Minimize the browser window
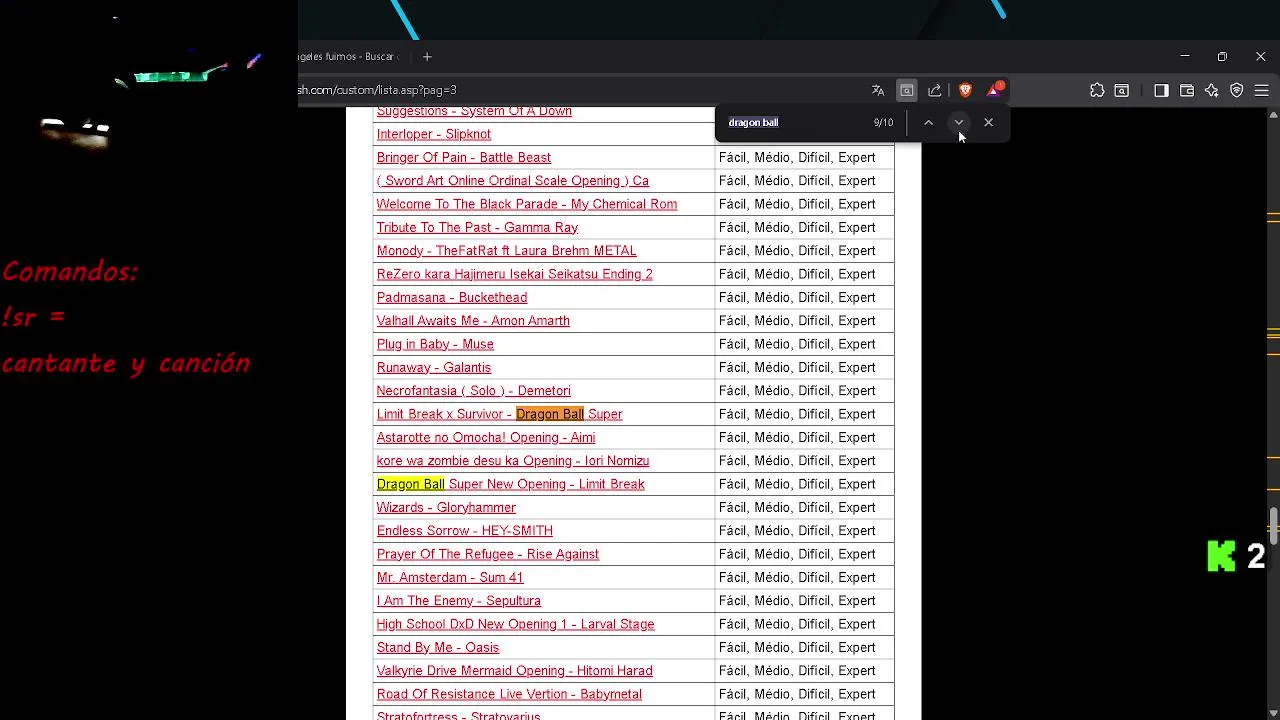 tap(1185, 57)
